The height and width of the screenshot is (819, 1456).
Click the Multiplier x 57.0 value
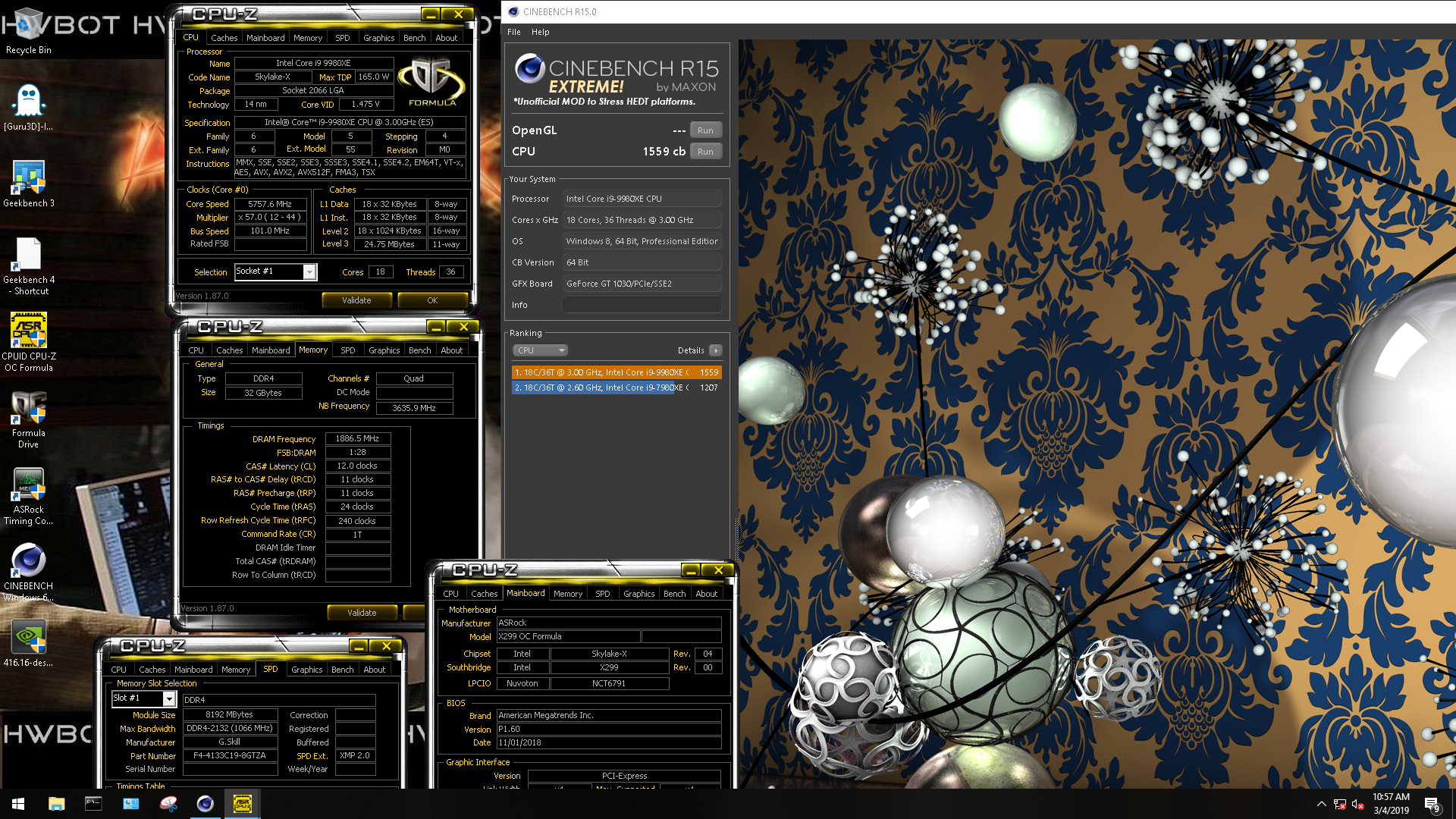pos(270,218)
